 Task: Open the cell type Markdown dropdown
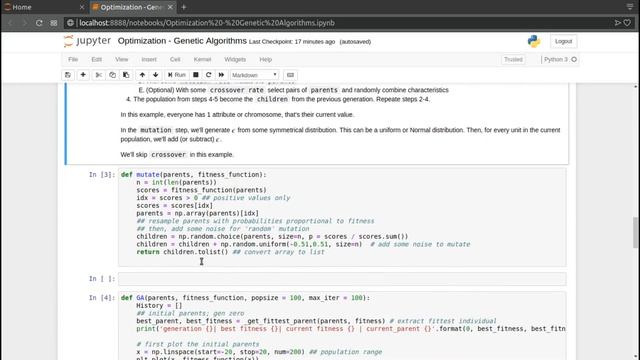[254, 75]
